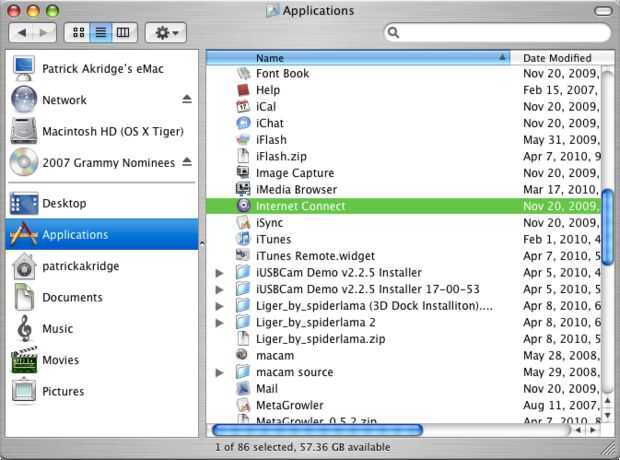Eject the 2007 Grammy Nominees disc
The height and width of the screenshot is (460, 620).
pos(187,162)
